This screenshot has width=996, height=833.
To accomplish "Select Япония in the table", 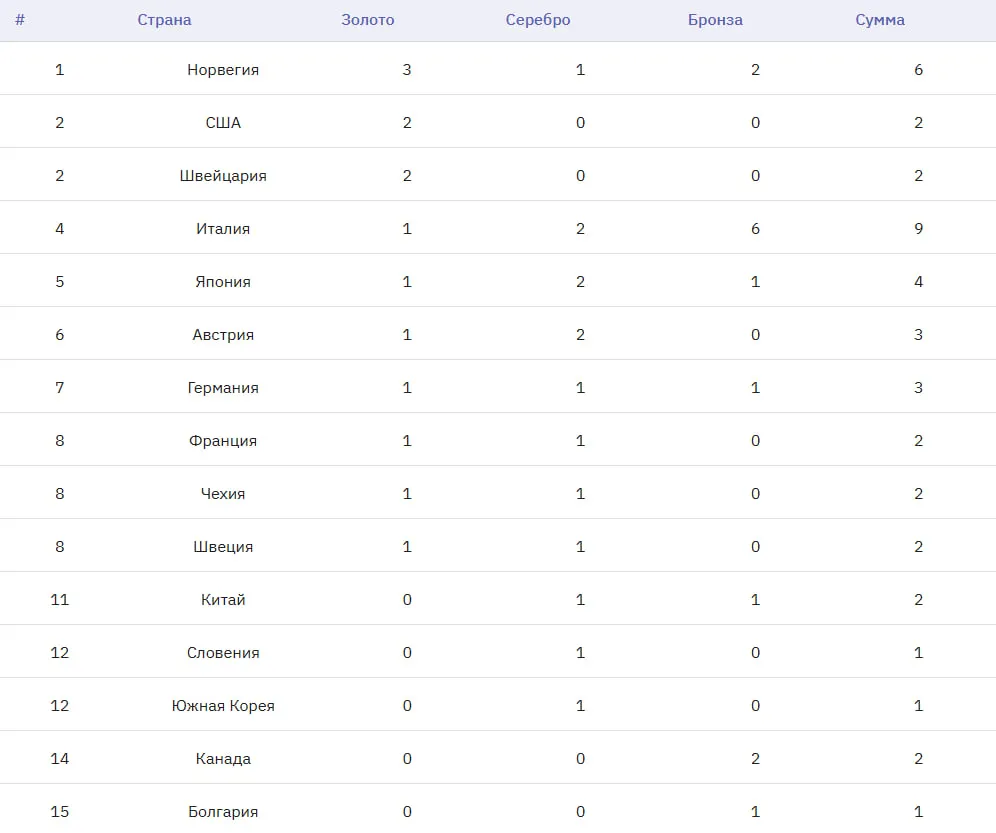I will (x=223, y=282).
